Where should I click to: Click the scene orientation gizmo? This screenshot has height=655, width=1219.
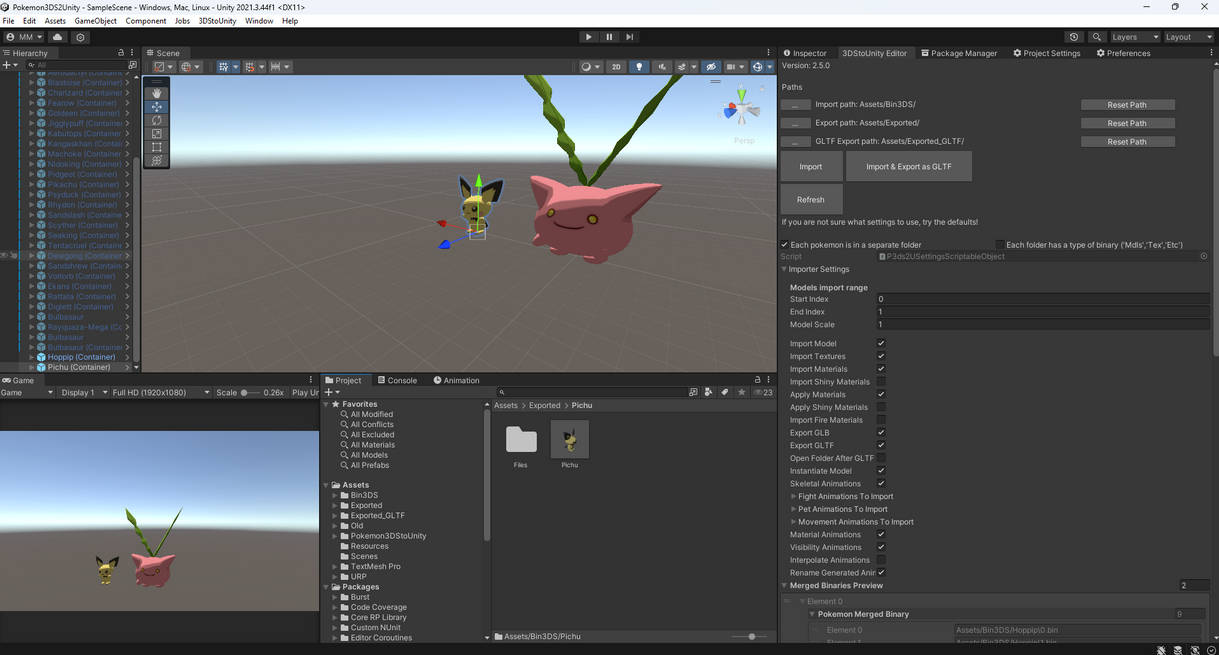pos(741,107)
